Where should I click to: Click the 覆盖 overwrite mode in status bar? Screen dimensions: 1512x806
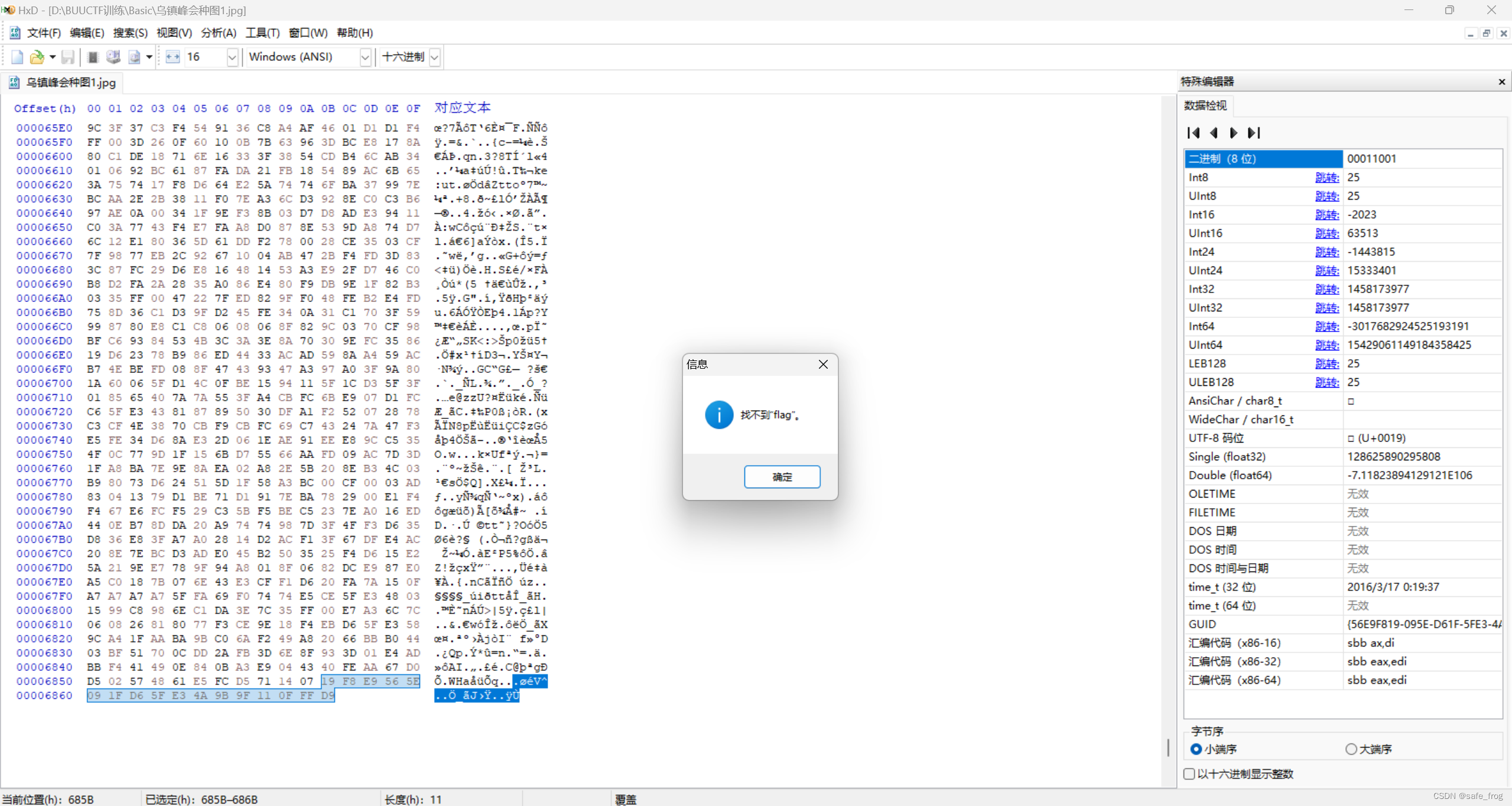(x=626, y=799)
